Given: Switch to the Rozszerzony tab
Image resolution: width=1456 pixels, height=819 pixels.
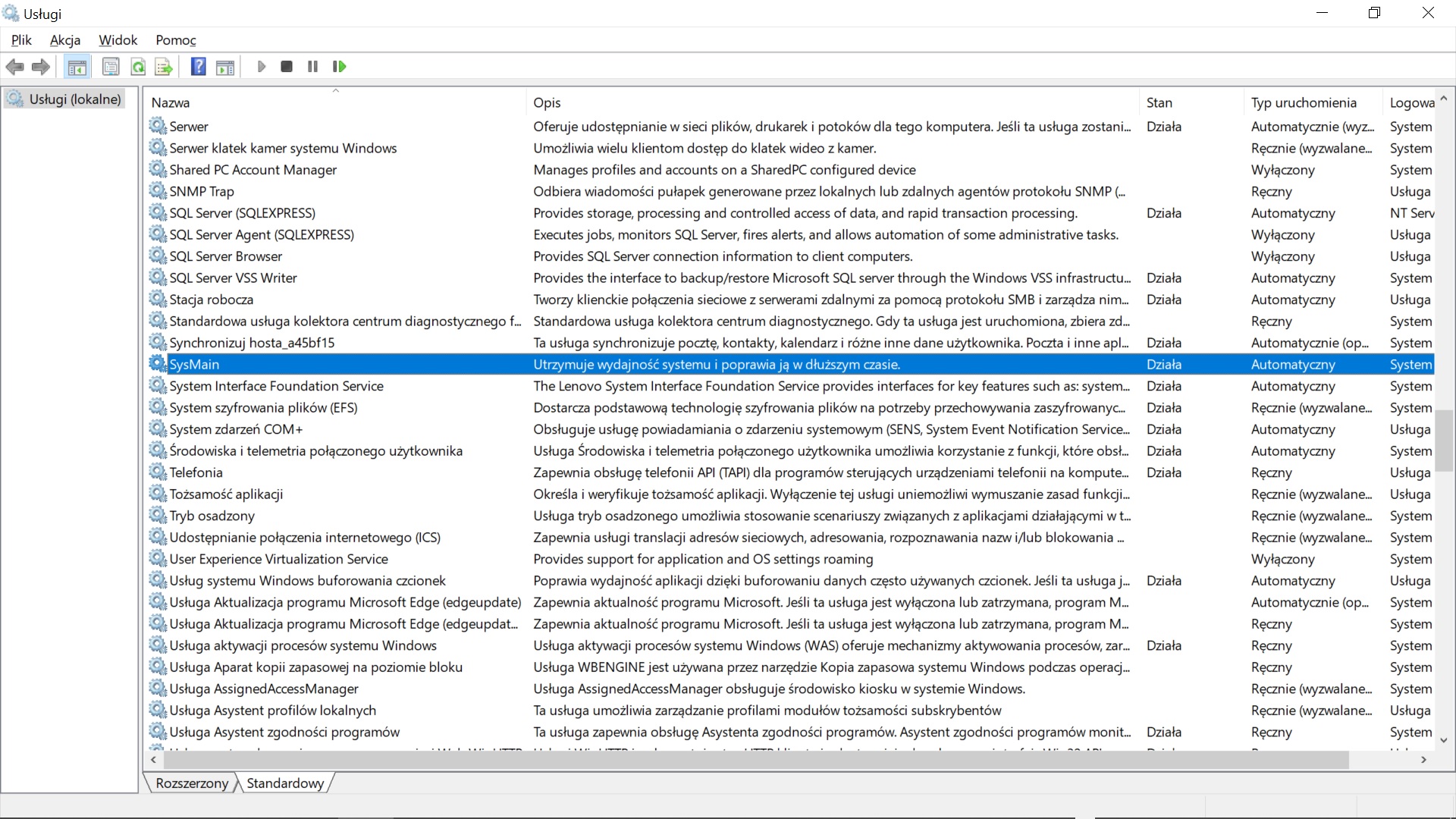Looking at the screenshot, I should (x=191, y=783).
